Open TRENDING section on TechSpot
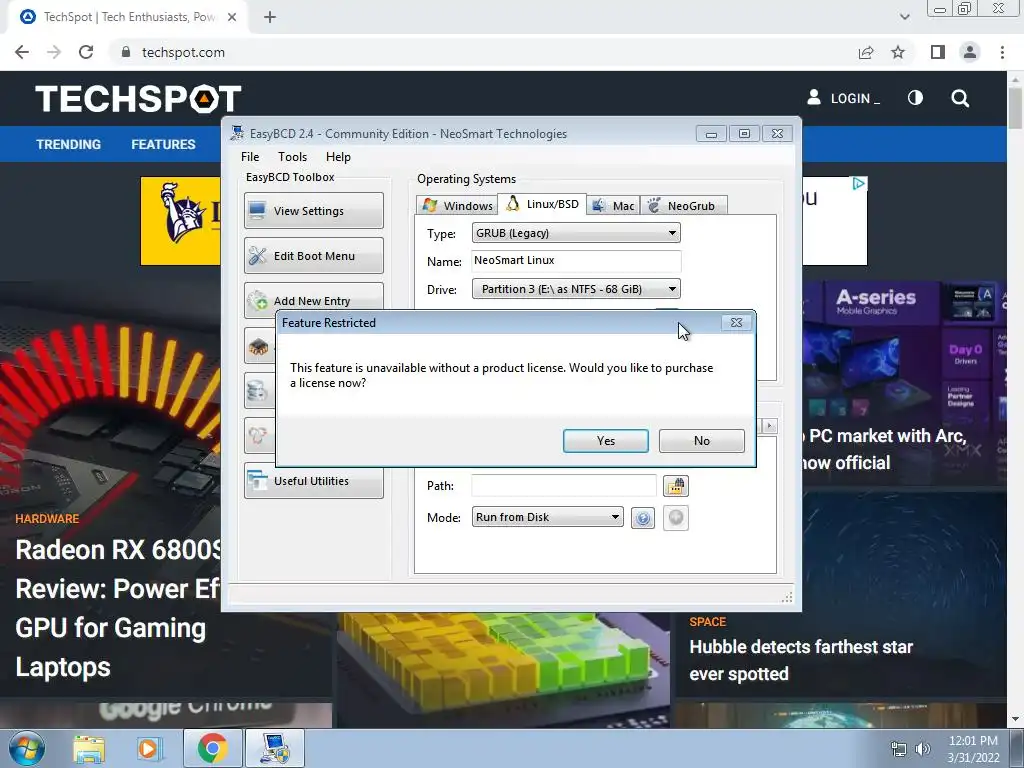 click(69, 144)
